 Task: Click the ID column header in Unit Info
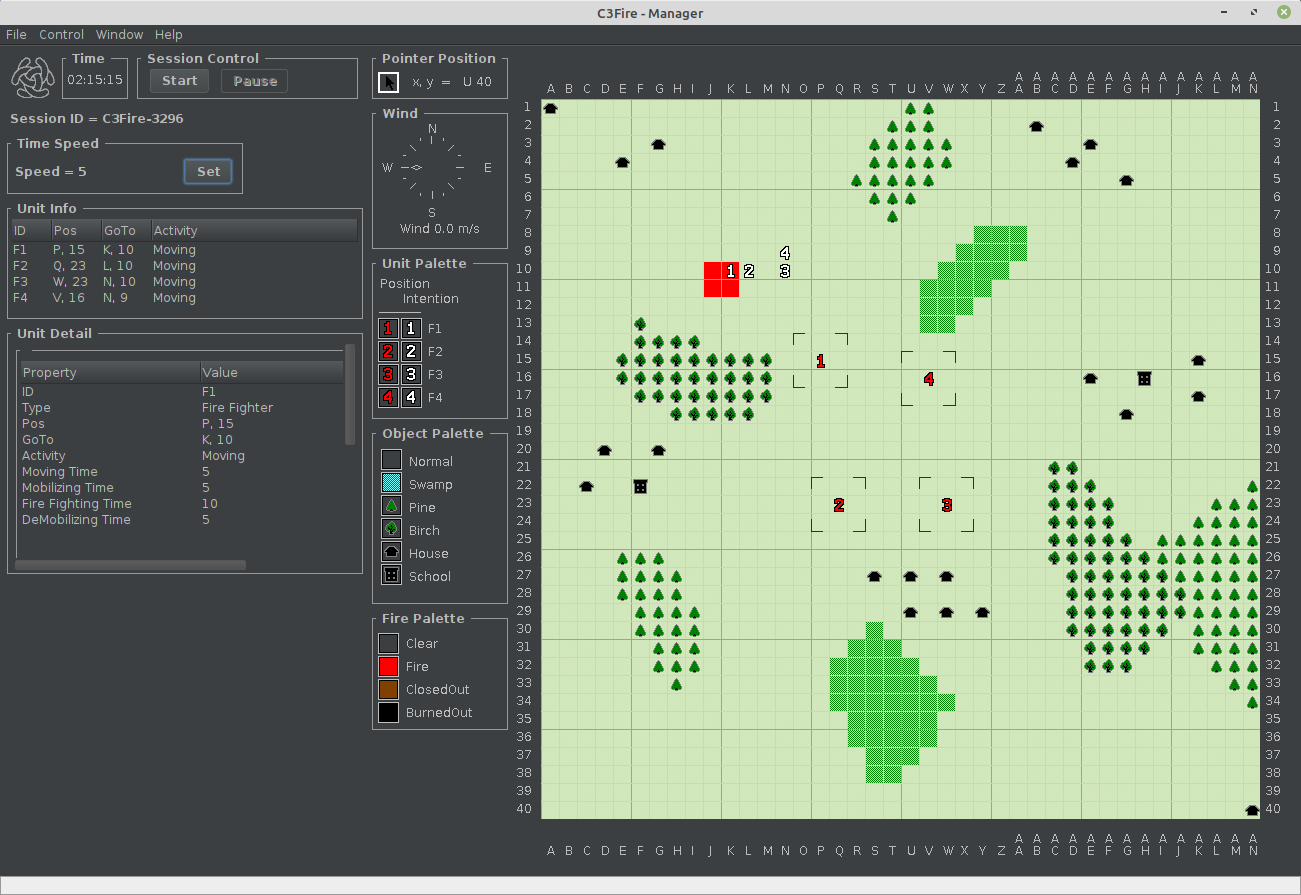(30, 230)
